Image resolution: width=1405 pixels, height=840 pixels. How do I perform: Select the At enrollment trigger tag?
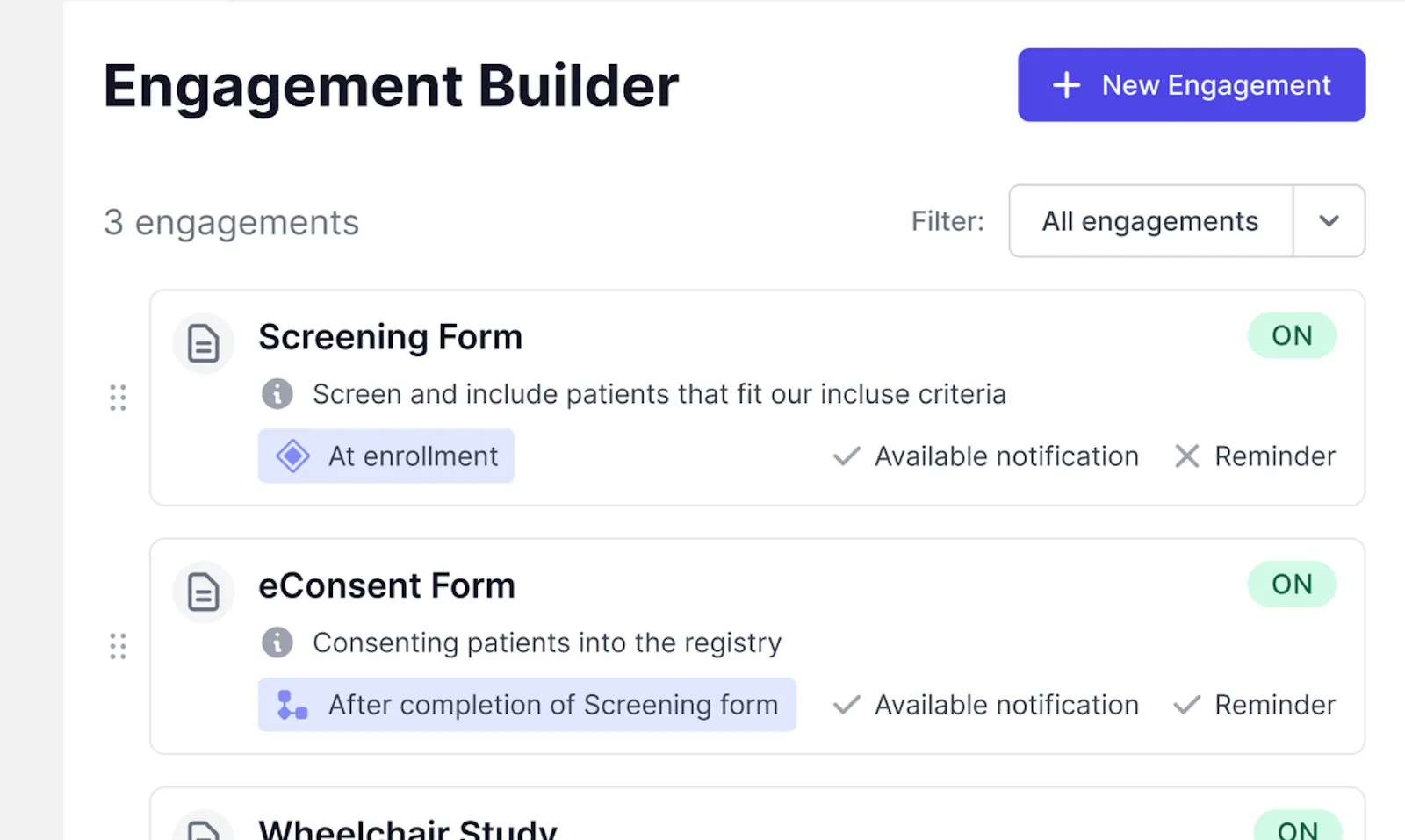[x=386, y=456]
